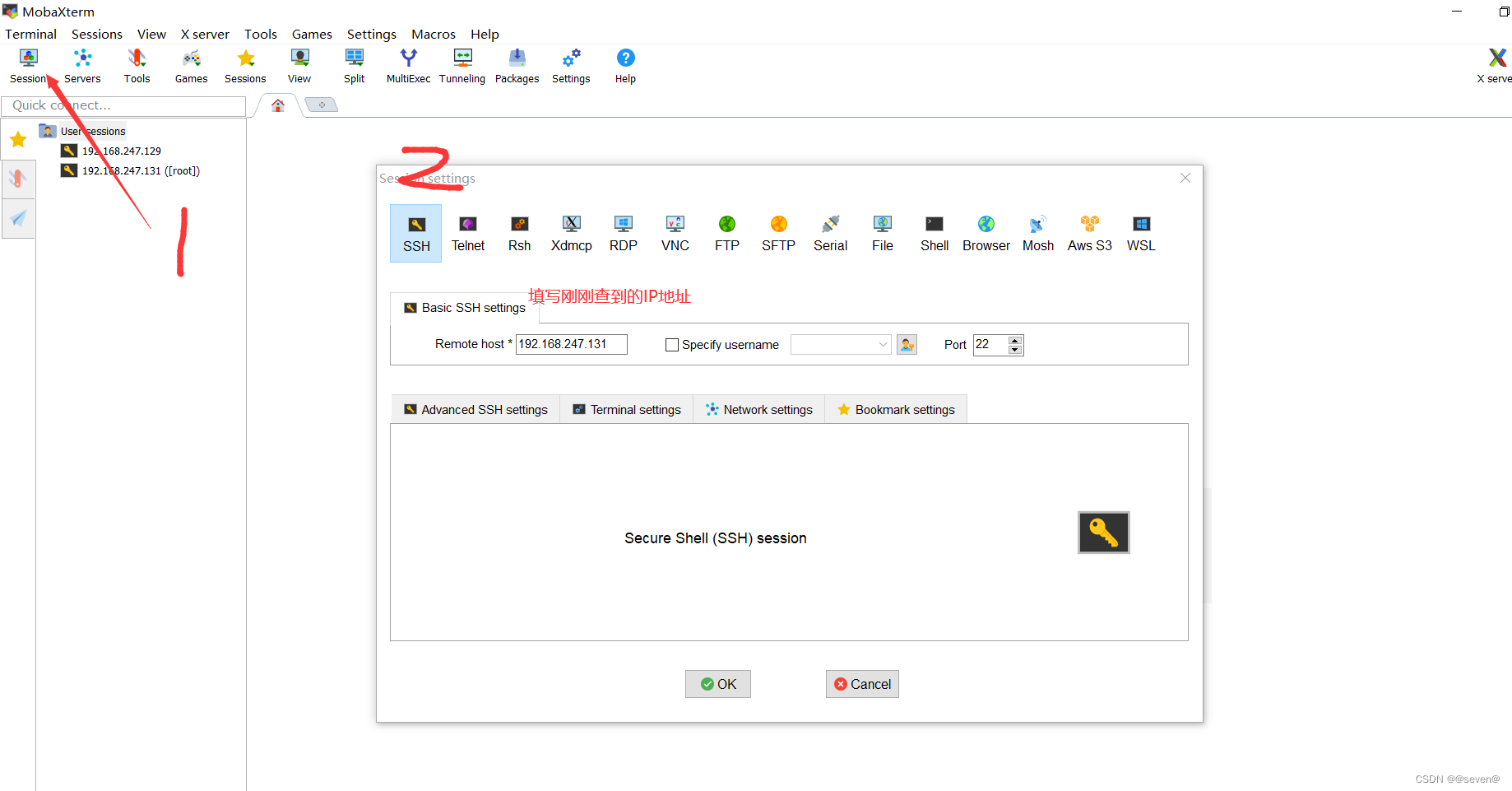Select the WSL session type

pos(1140,233)
